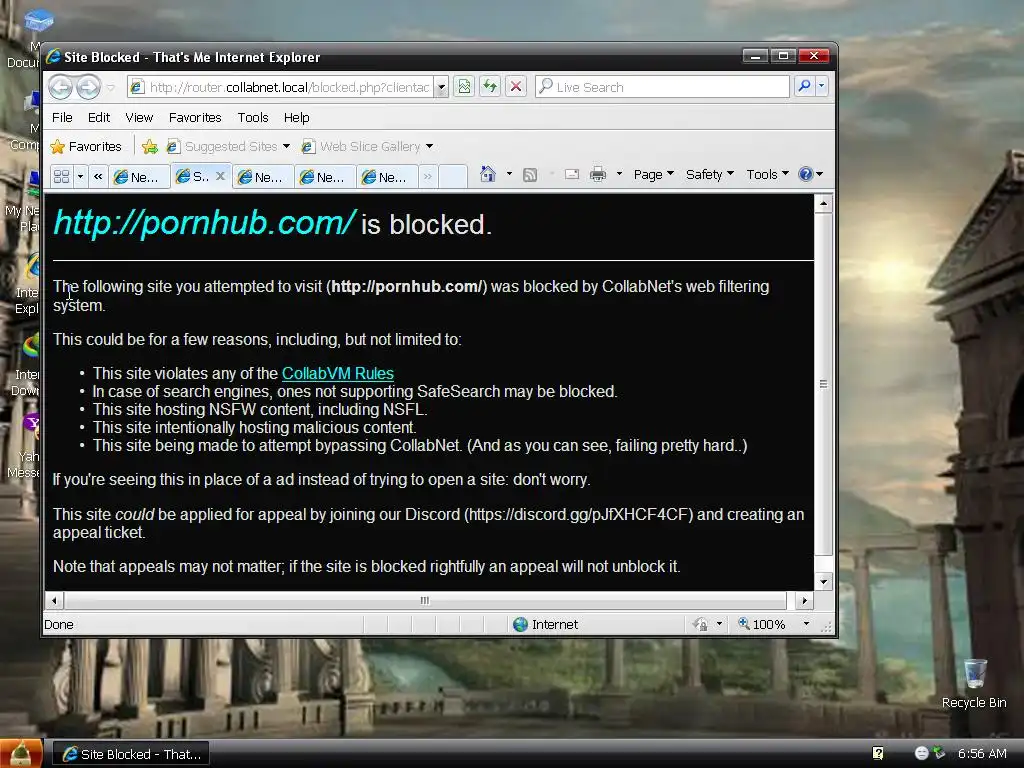The height and width of the screenshot is (768, 1024).
Task: Go back with the Back arrow button
Action: [x=61, y=87]
